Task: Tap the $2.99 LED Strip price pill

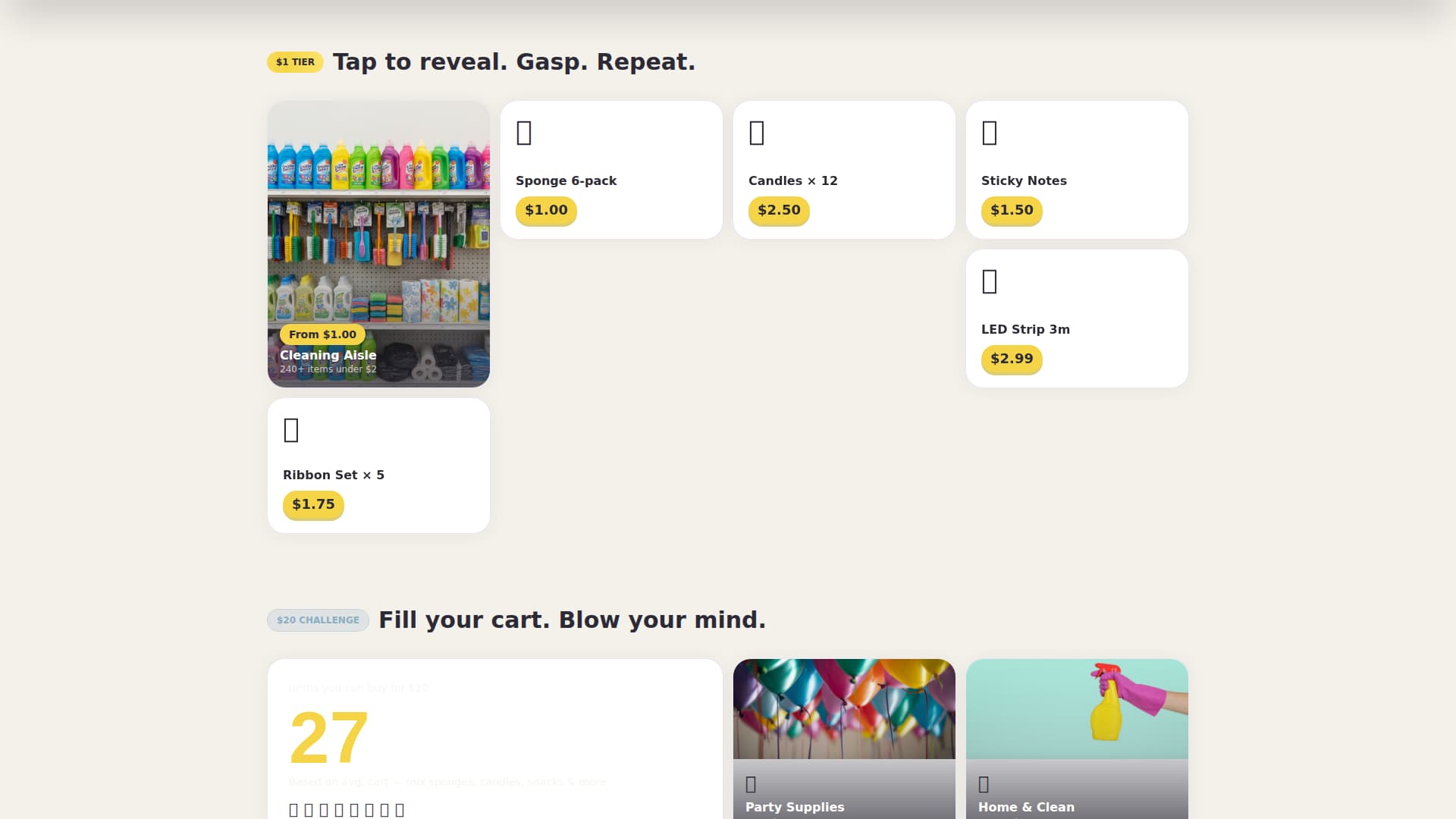Action: pos(1012,359)
